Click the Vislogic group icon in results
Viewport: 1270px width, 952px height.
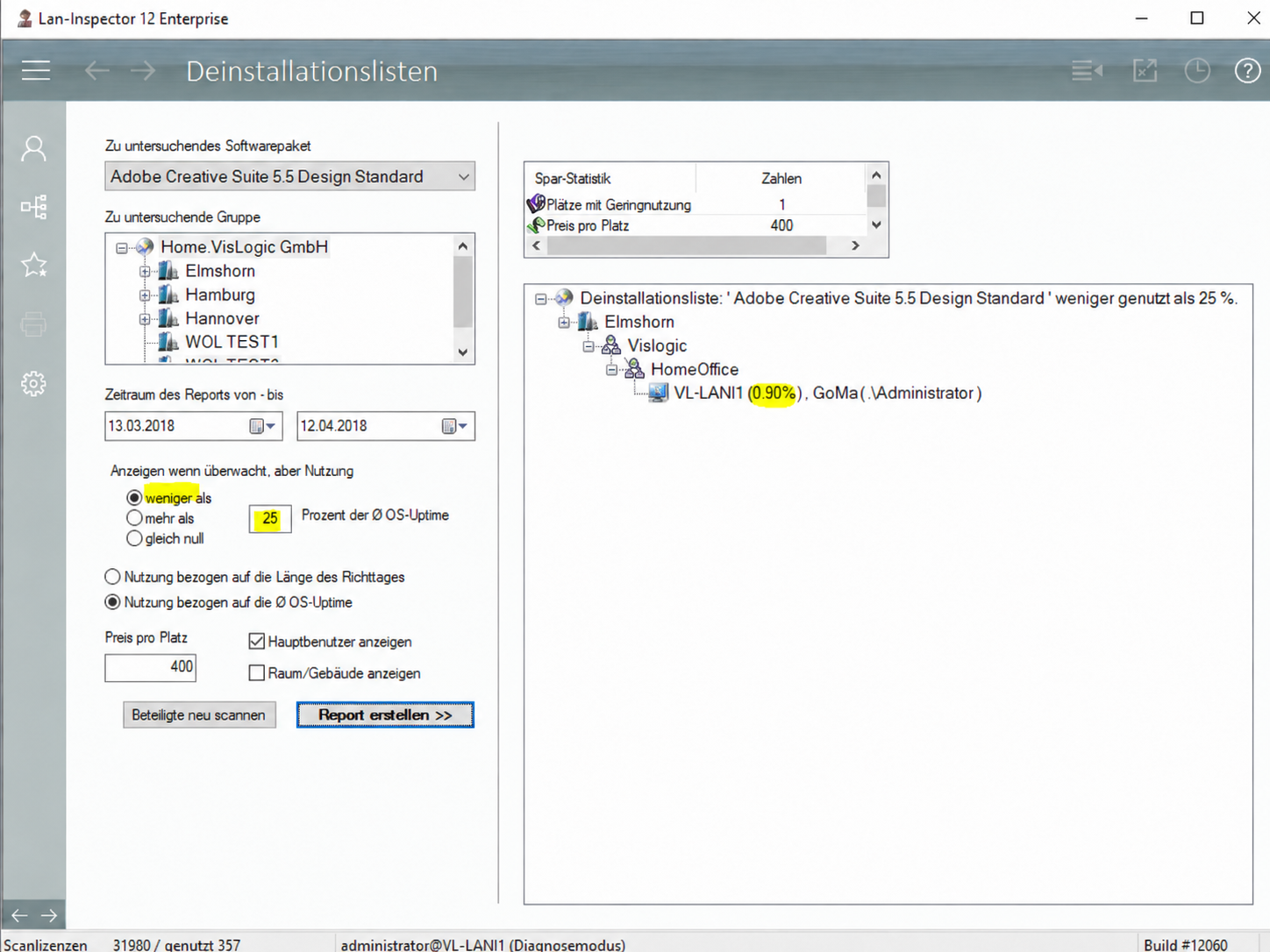611,345
